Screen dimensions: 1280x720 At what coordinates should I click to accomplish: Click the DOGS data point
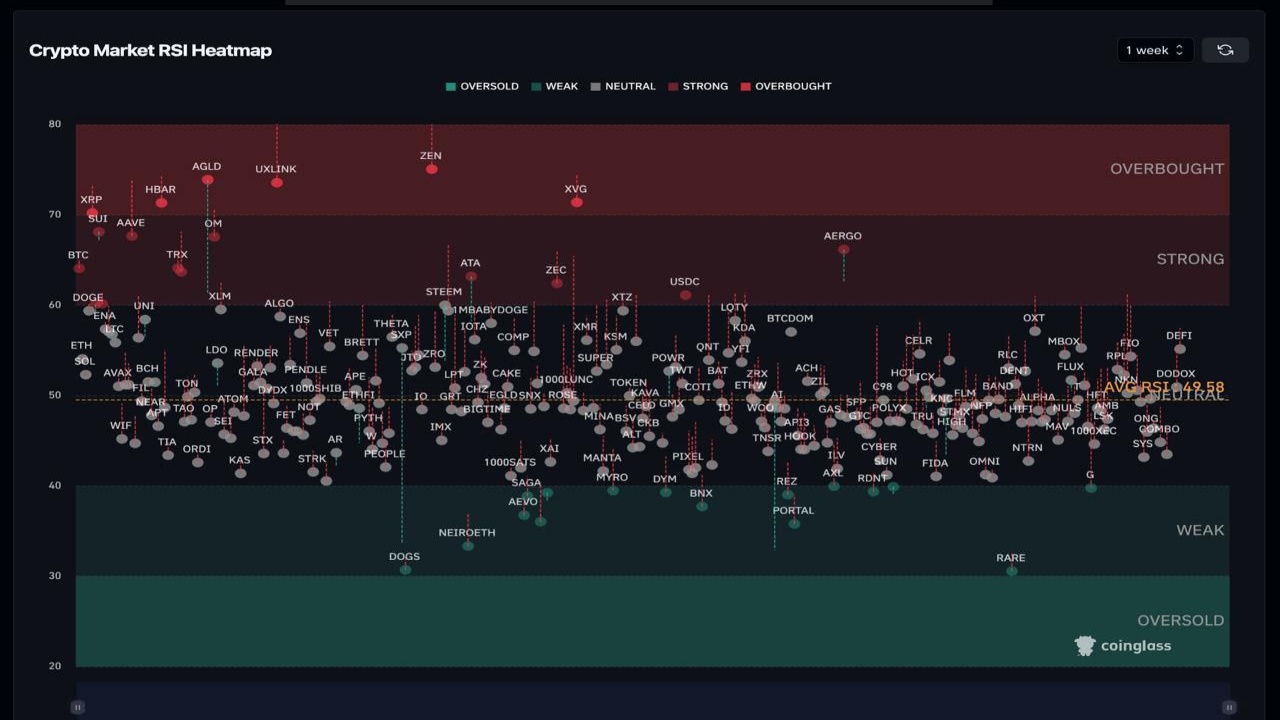(x=405, y=569)
